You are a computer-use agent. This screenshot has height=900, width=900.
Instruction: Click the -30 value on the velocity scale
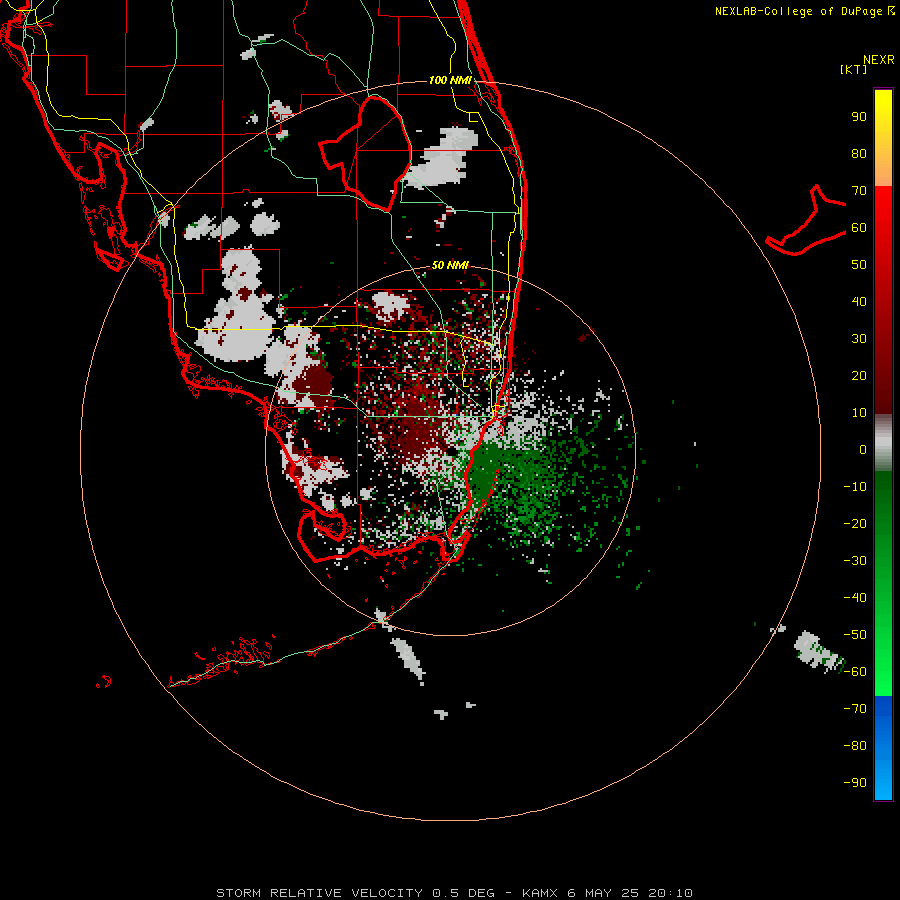855,561
